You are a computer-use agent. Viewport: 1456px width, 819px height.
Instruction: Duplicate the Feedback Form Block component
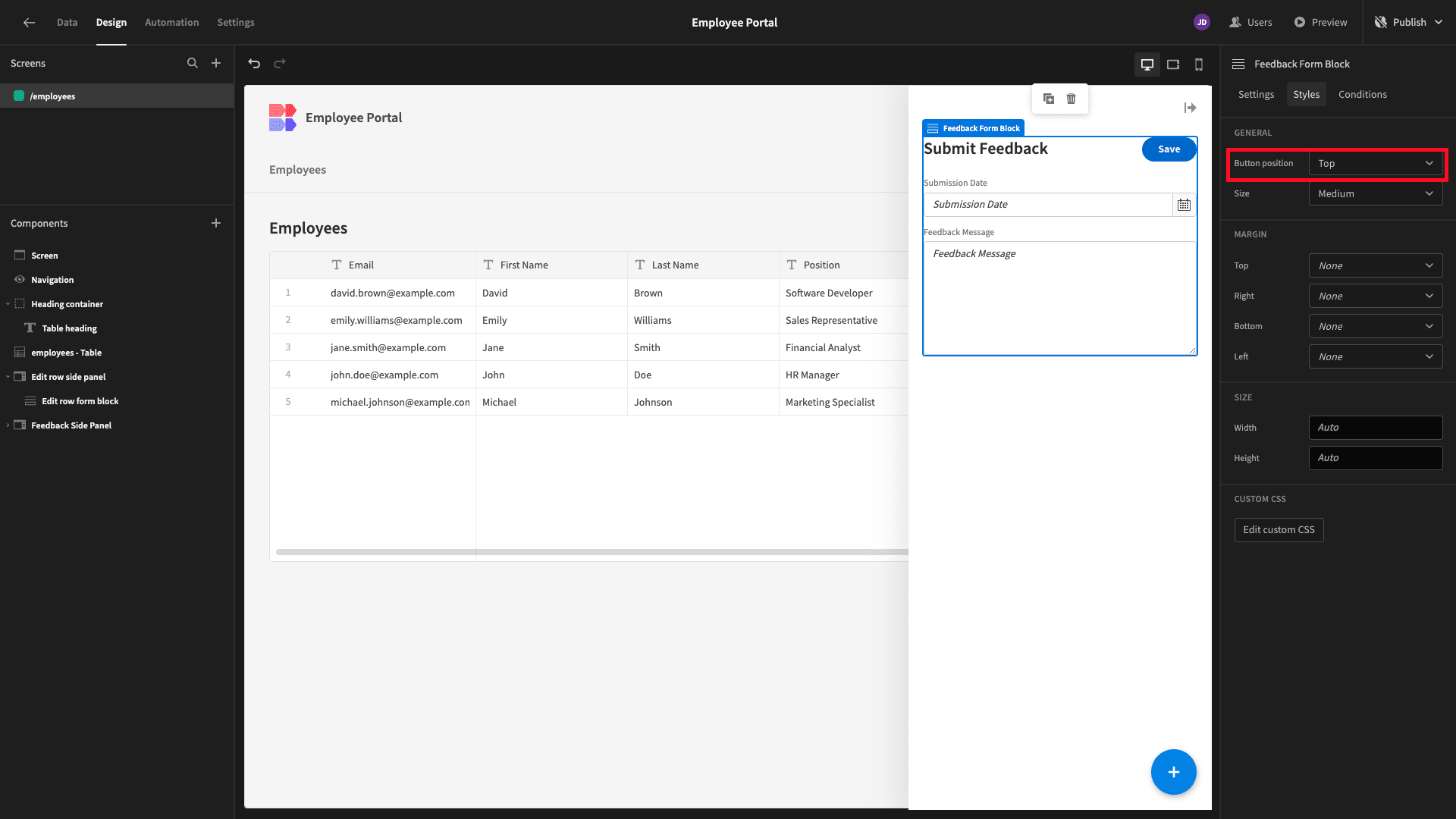point(1049,99)
